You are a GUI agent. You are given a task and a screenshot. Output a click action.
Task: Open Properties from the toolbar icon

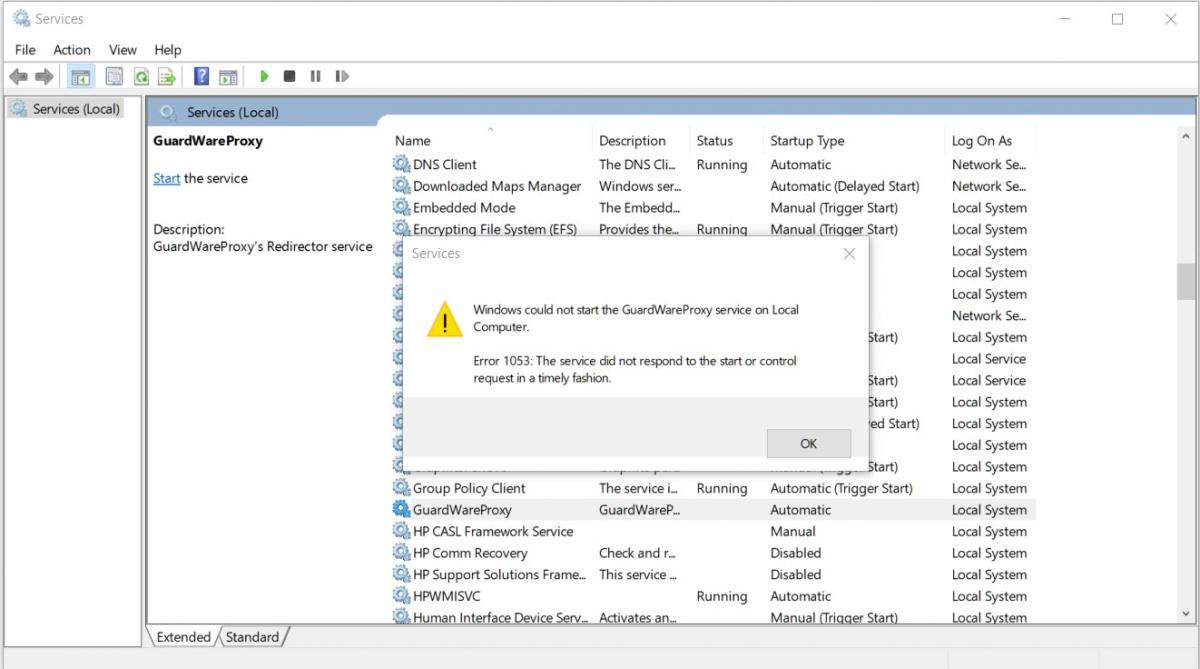tap(114, 76)
